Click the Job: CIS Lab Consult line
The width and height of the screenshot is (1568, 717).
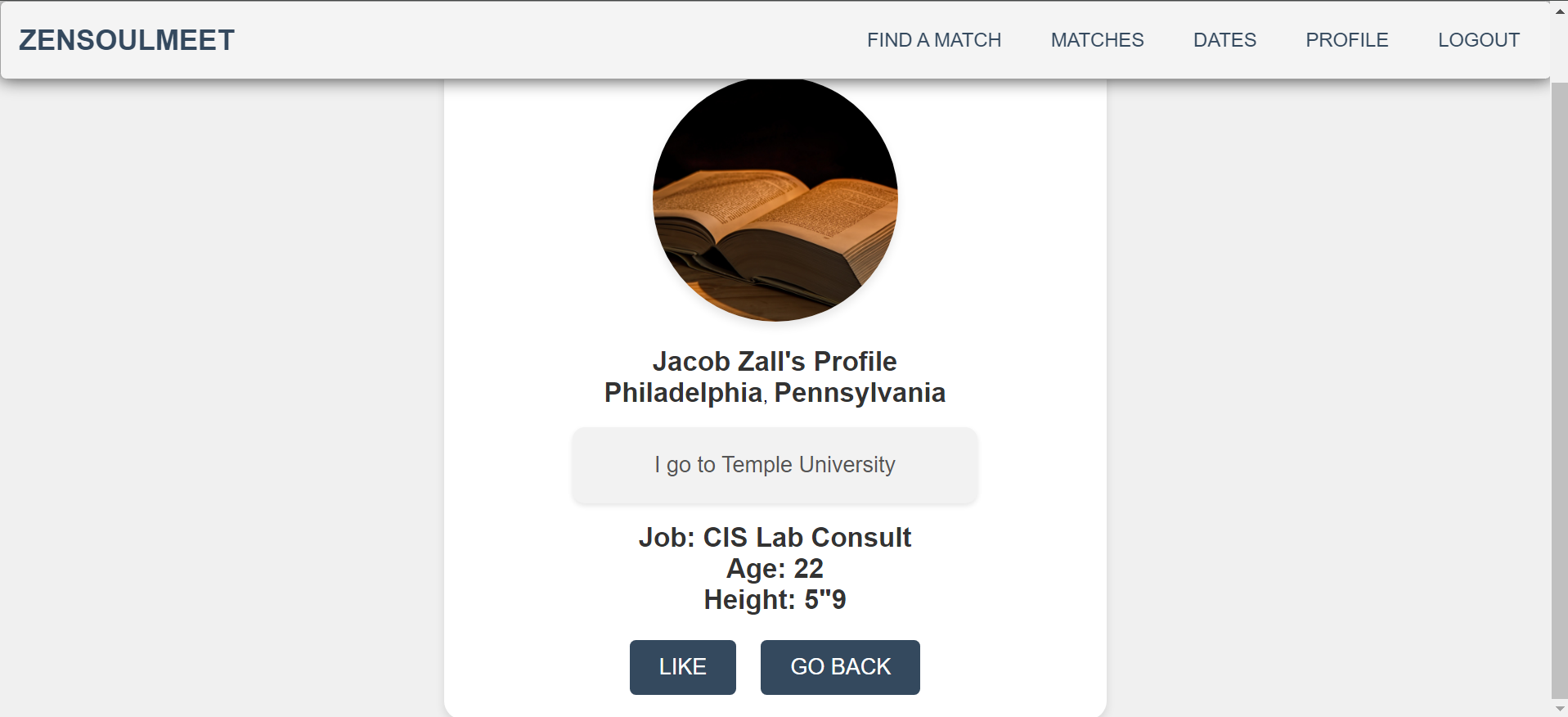[x=775, y=537]
